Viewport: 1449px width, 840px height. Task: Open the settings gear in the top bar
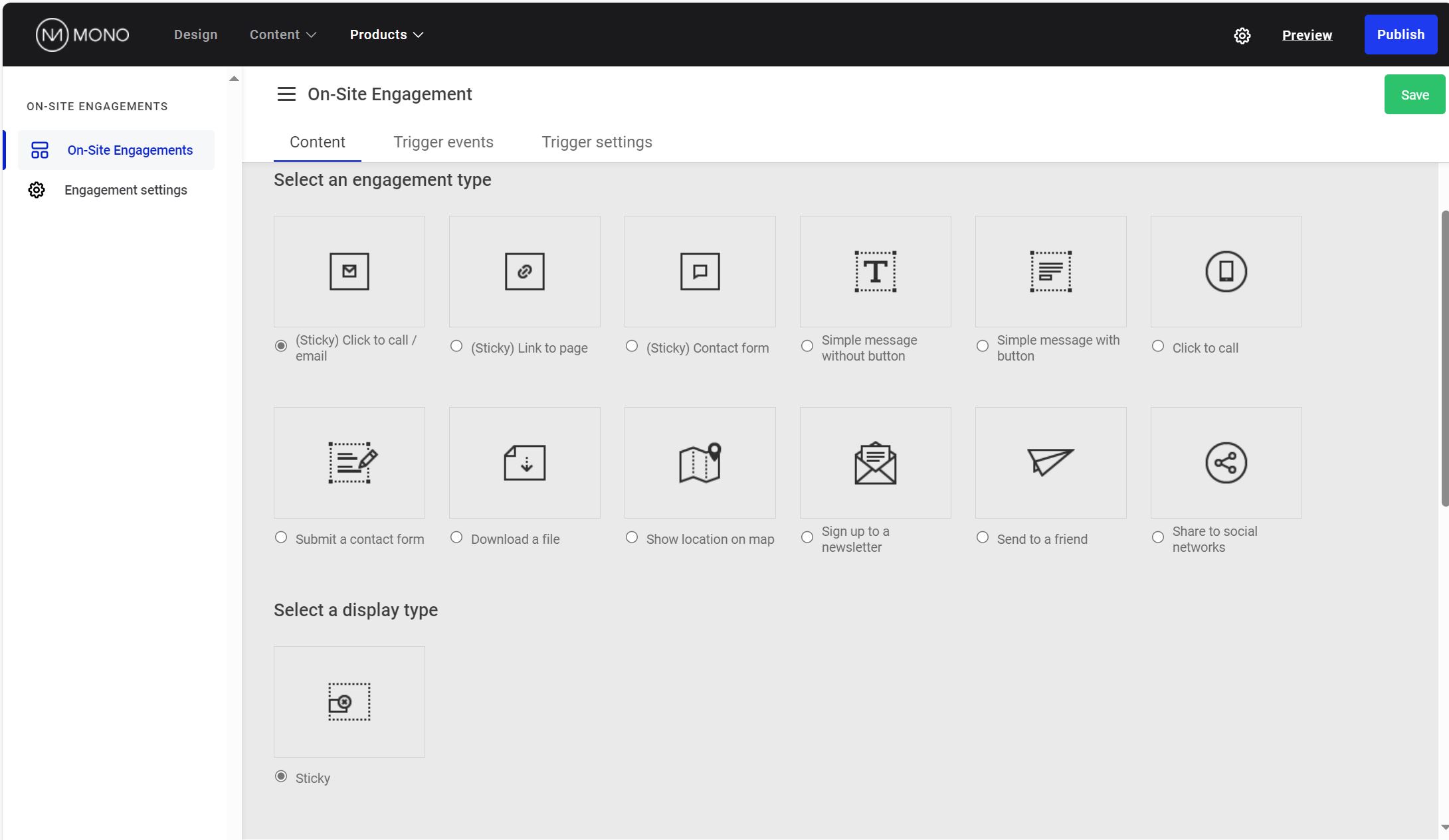(1242, 35)
